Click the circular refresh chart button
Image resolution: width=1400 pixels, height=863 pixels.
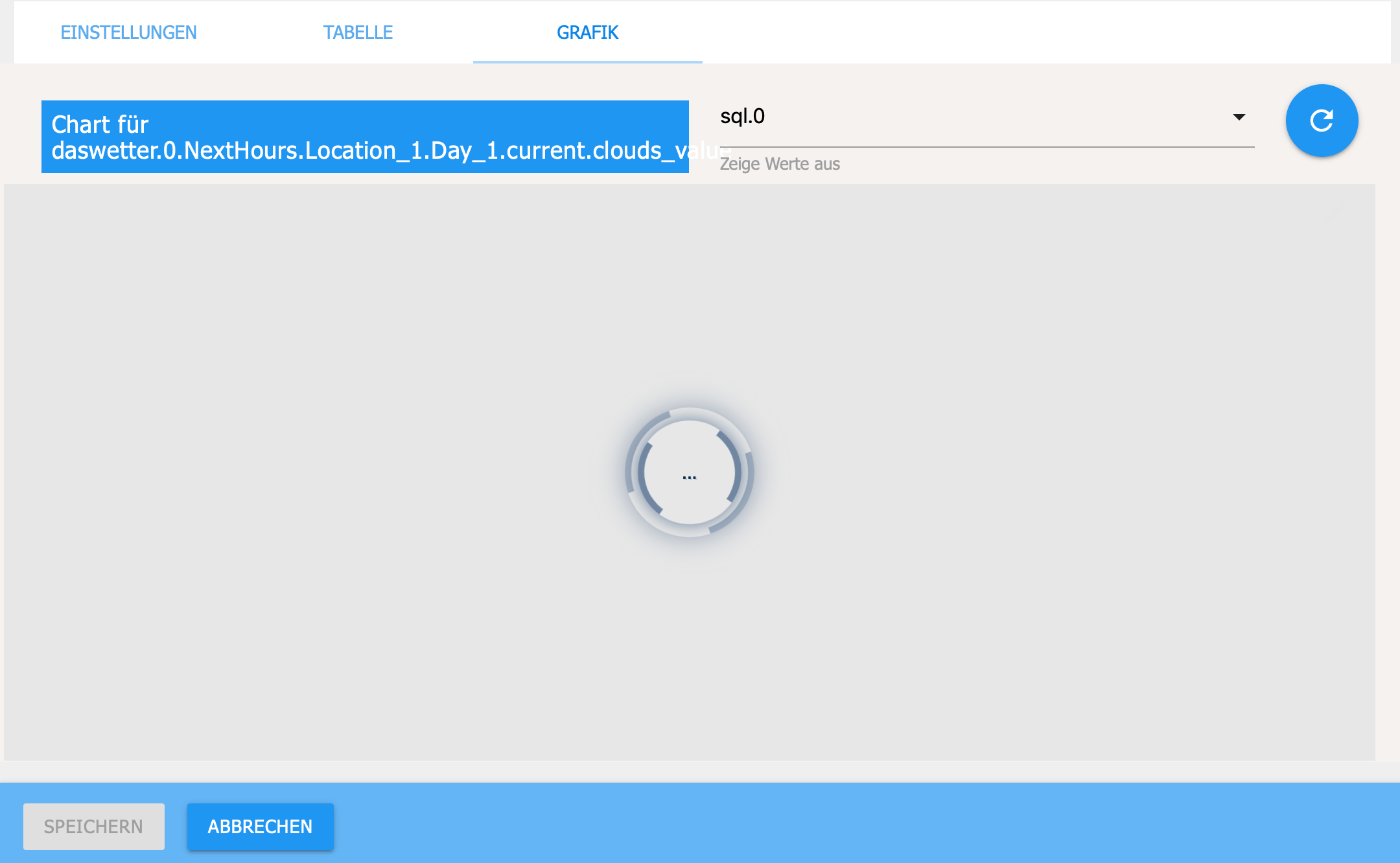coord(1322,121)
